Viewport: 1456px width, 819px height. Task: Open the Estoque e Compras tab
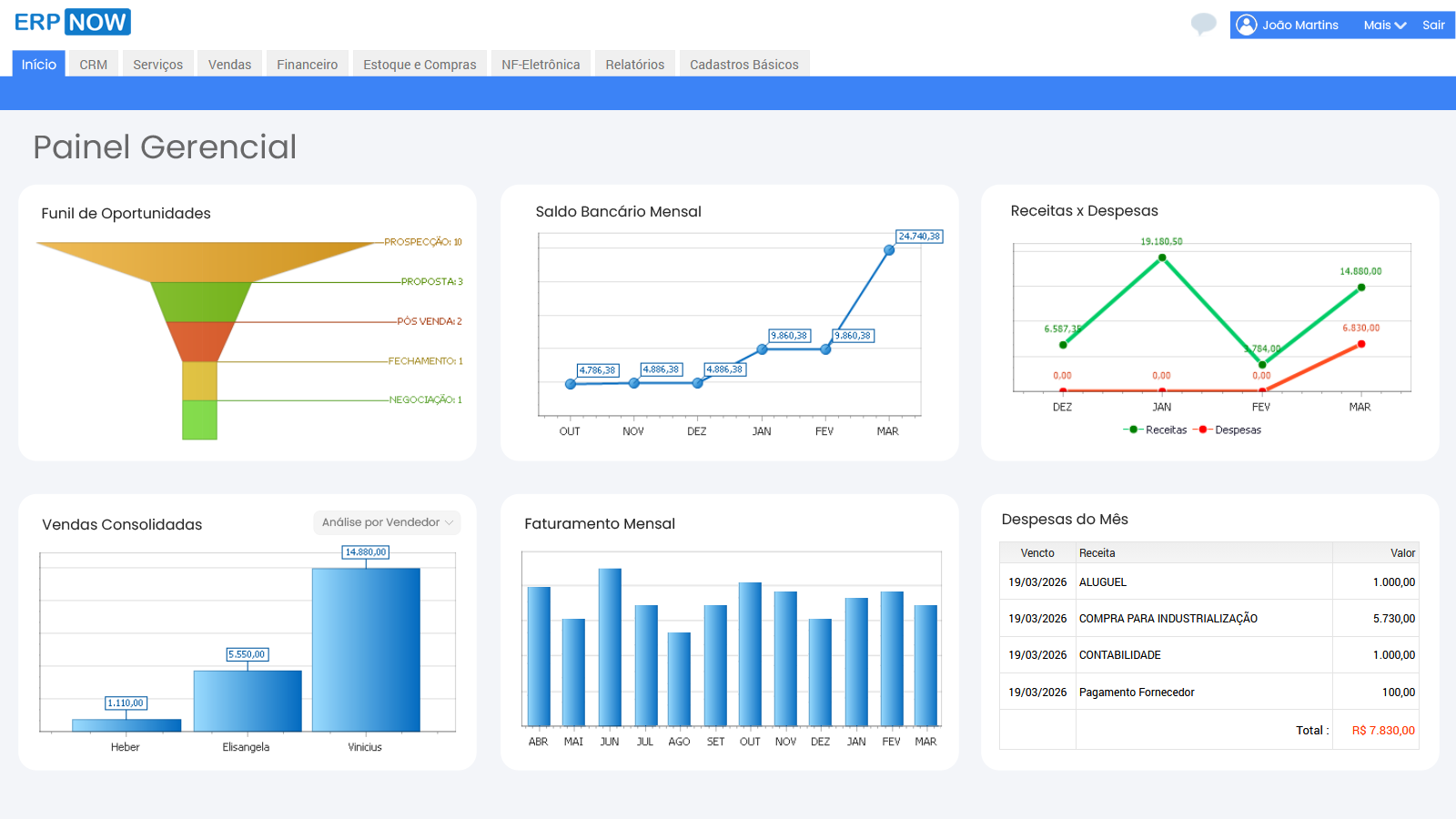pos(420,64)
